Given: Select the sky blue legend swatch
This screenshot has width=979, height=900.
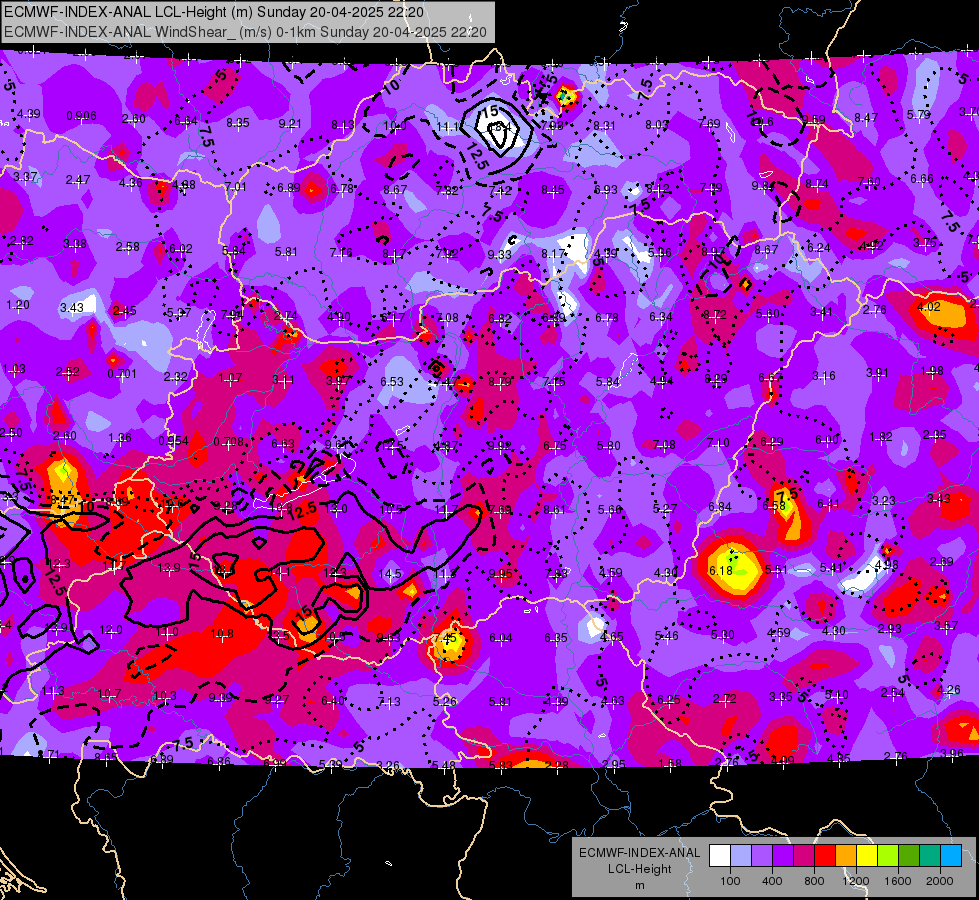Looking at the screenshot, I should pyautogui.click(x=951, y=856).
